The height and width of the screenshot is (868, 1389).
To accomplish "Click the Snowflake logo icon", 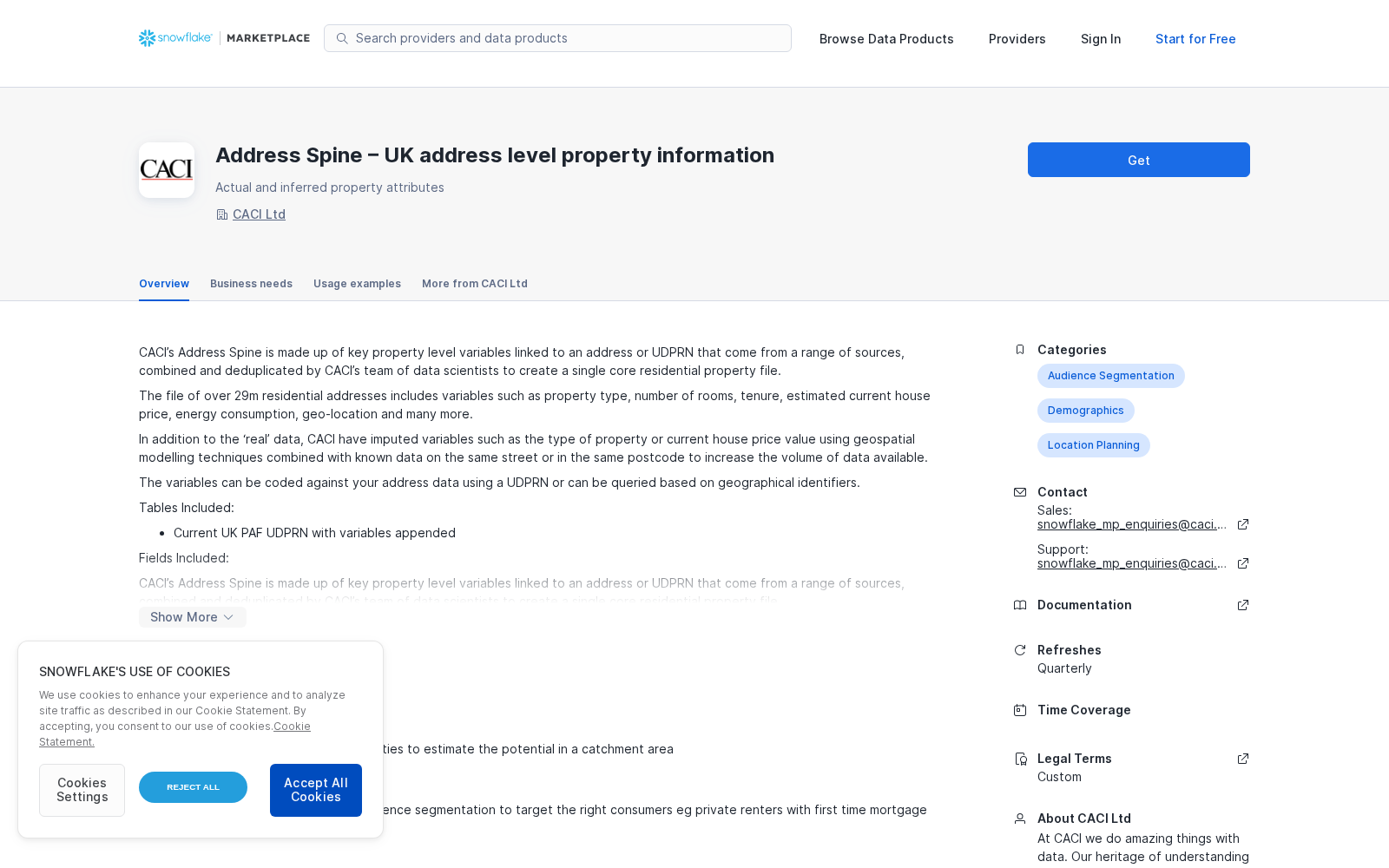I will tap(147, 38).
